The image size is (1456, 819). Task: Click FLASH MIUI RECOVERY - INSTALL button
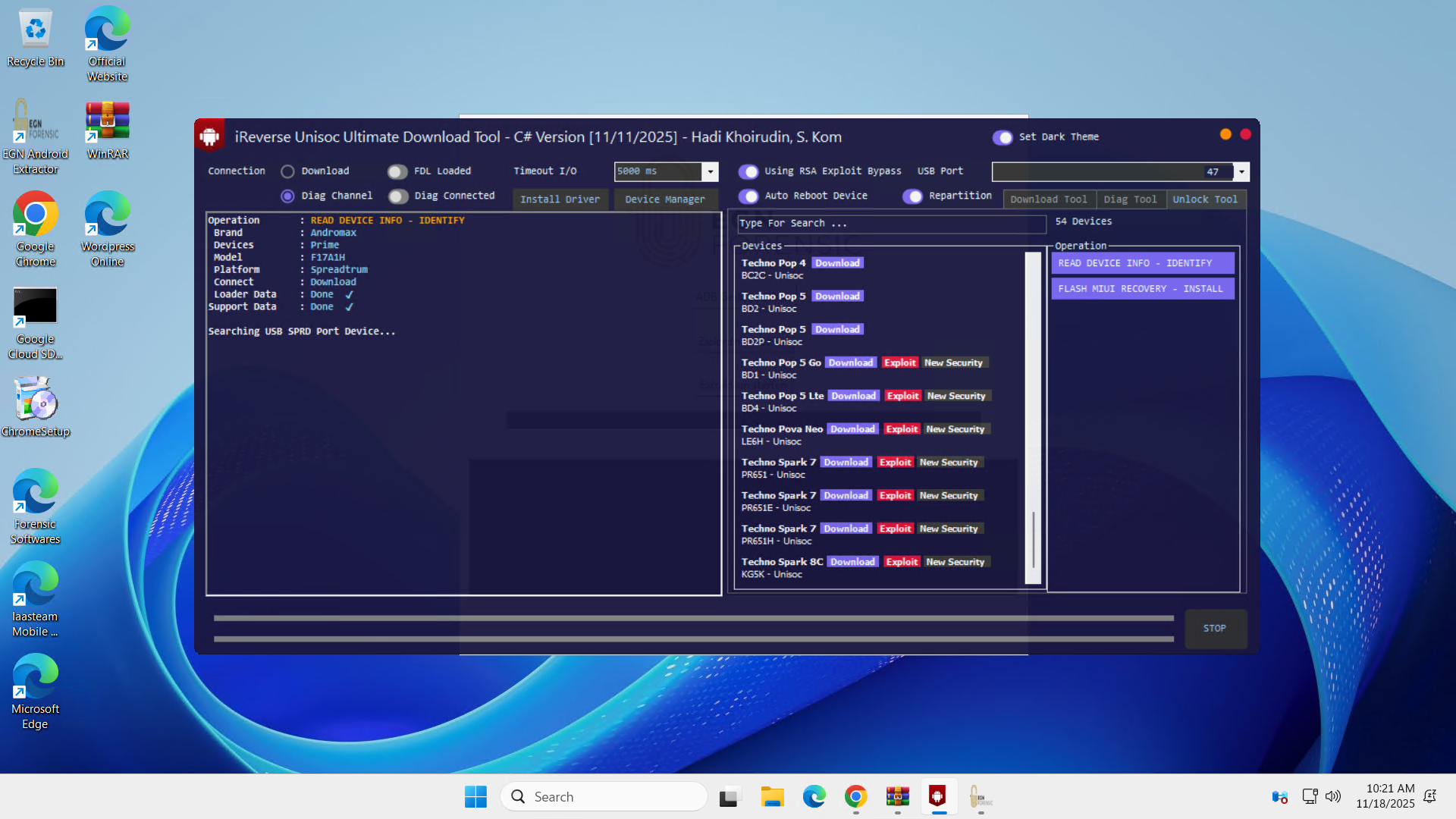[1142, 289]
